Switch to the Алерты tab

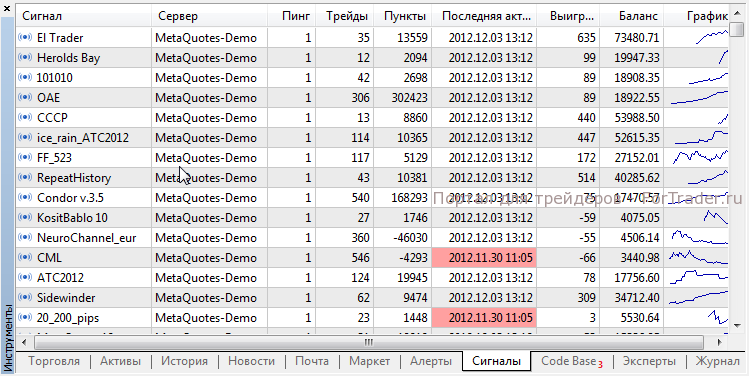pyautogui.click(x=431, y=361)
